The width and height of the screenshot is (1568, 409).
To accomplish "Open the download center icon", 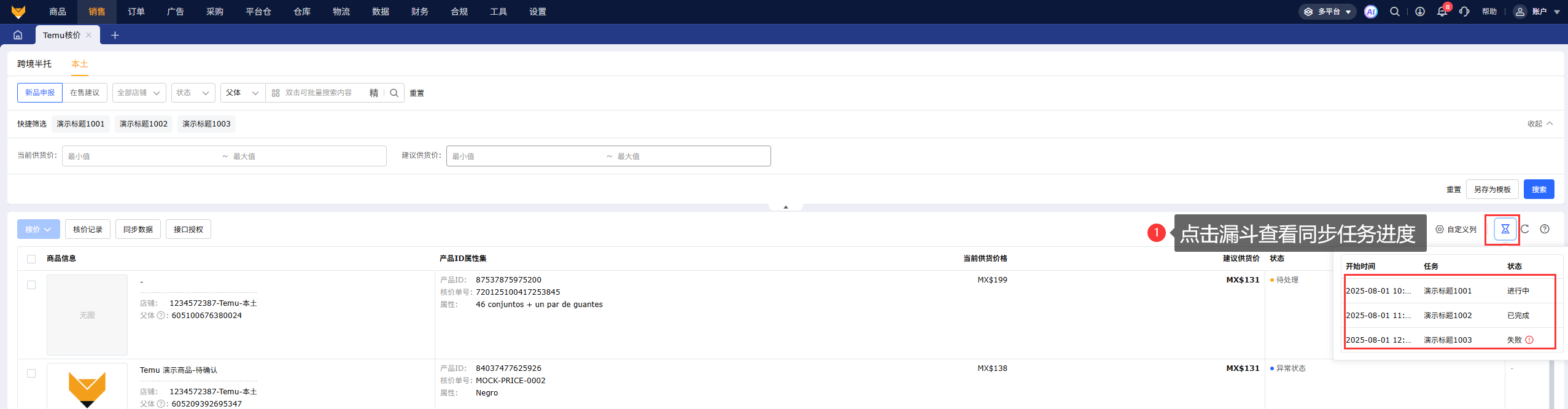I will [x=1420, y=12].
